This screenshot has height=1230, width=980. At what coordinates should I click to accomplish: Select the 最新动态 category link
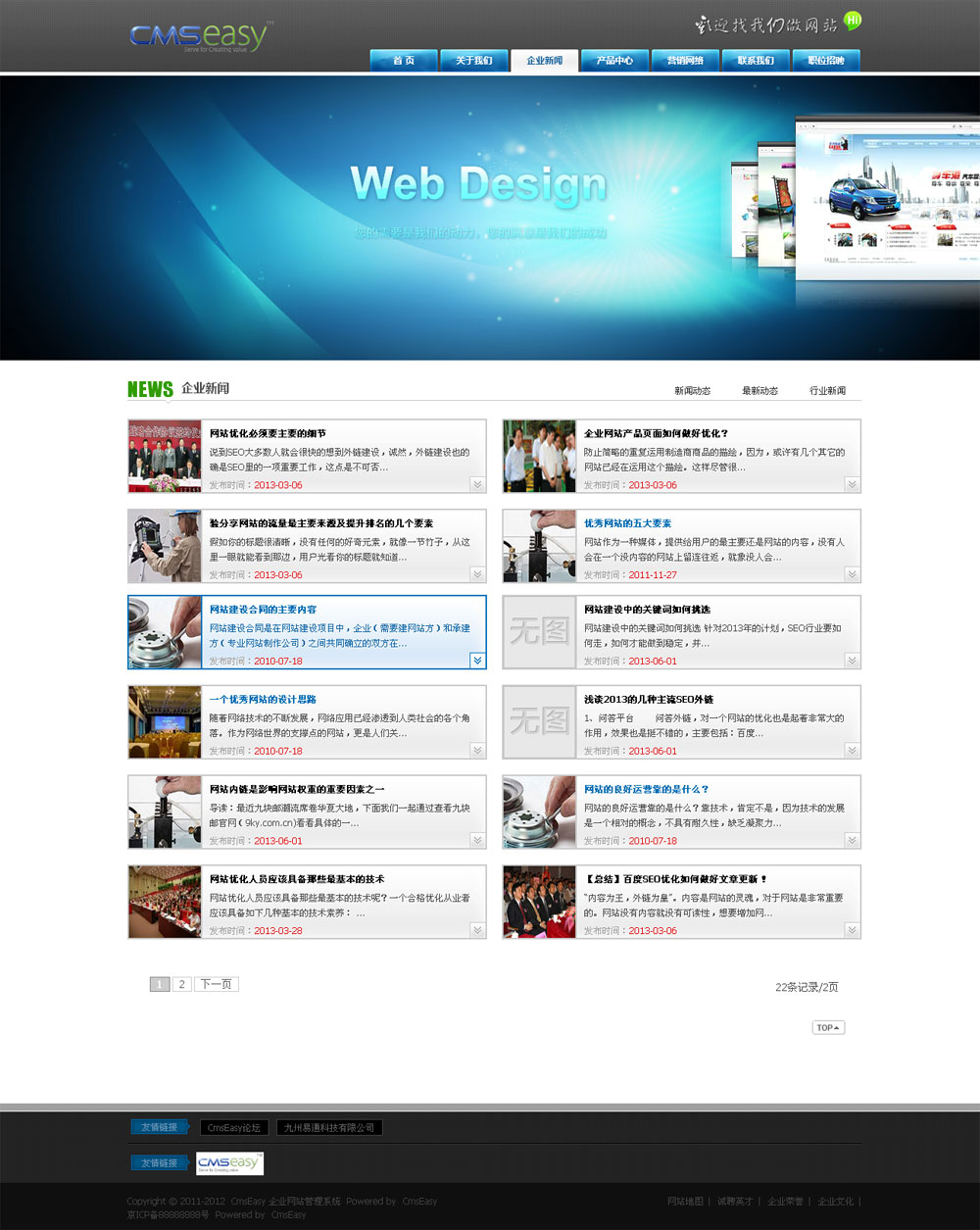(759, 391)
